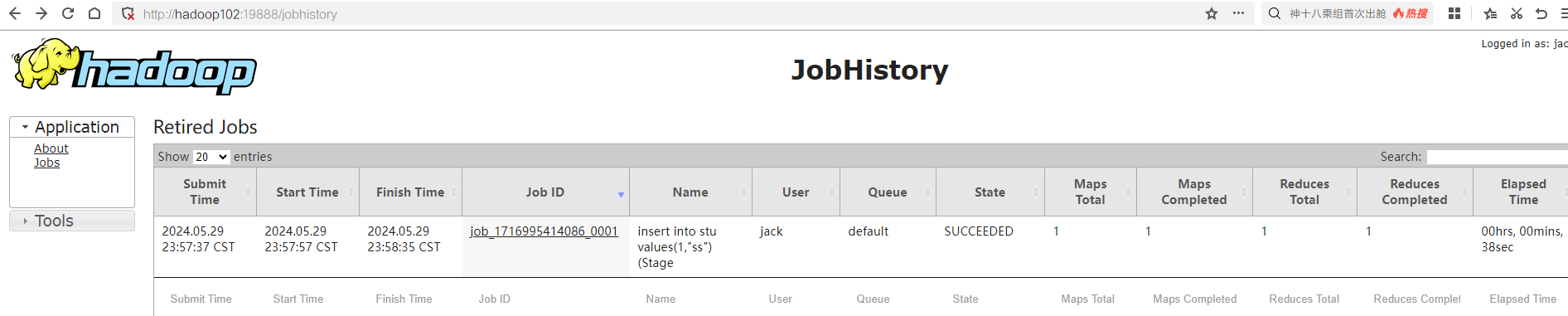
Task: Click the scissors screenshot tool icon
Action: click(x=1516, y=13)
